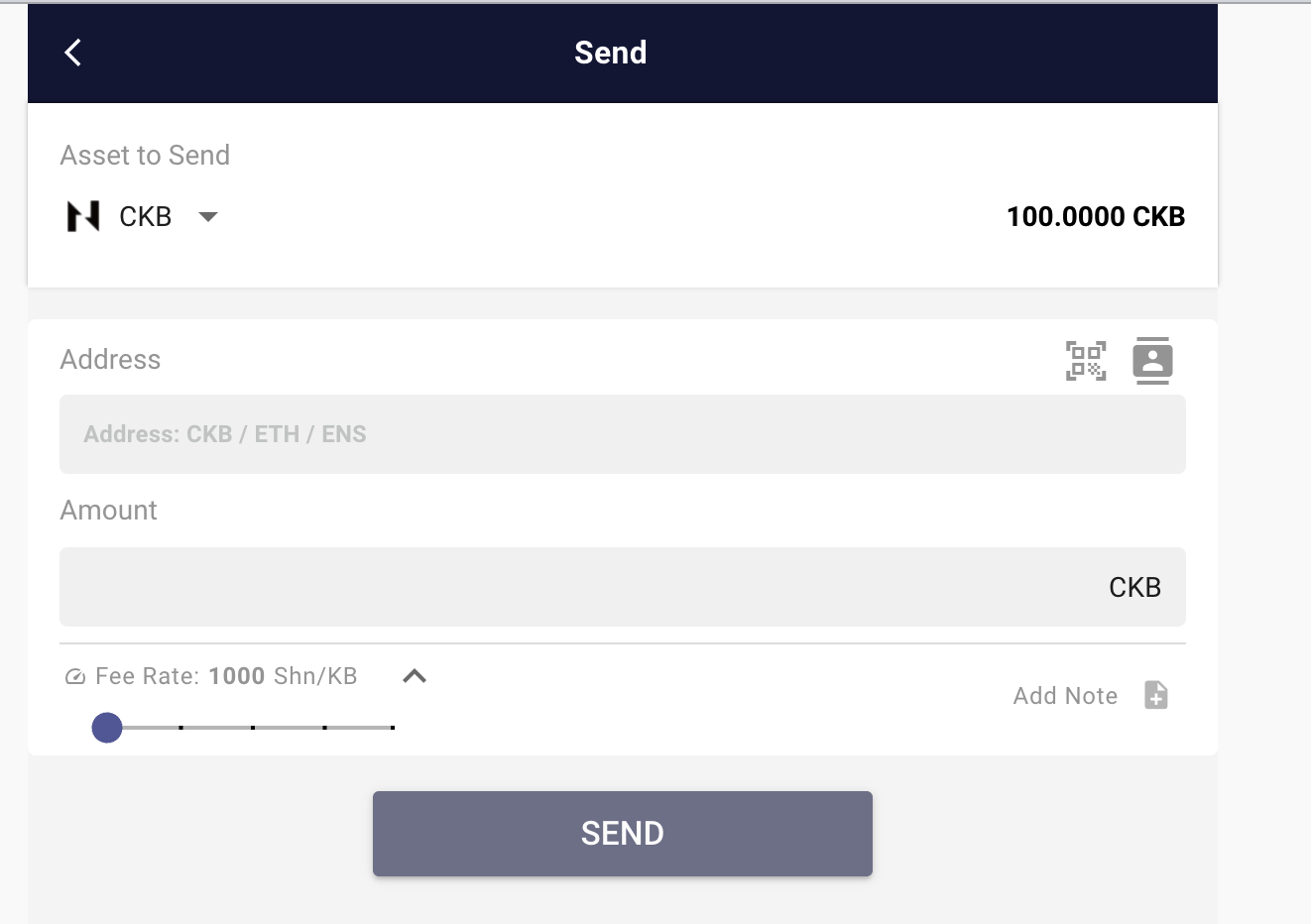Click the fee rate speedometer icon
Screen dimensions: 1311x924
tap(75, 677)
